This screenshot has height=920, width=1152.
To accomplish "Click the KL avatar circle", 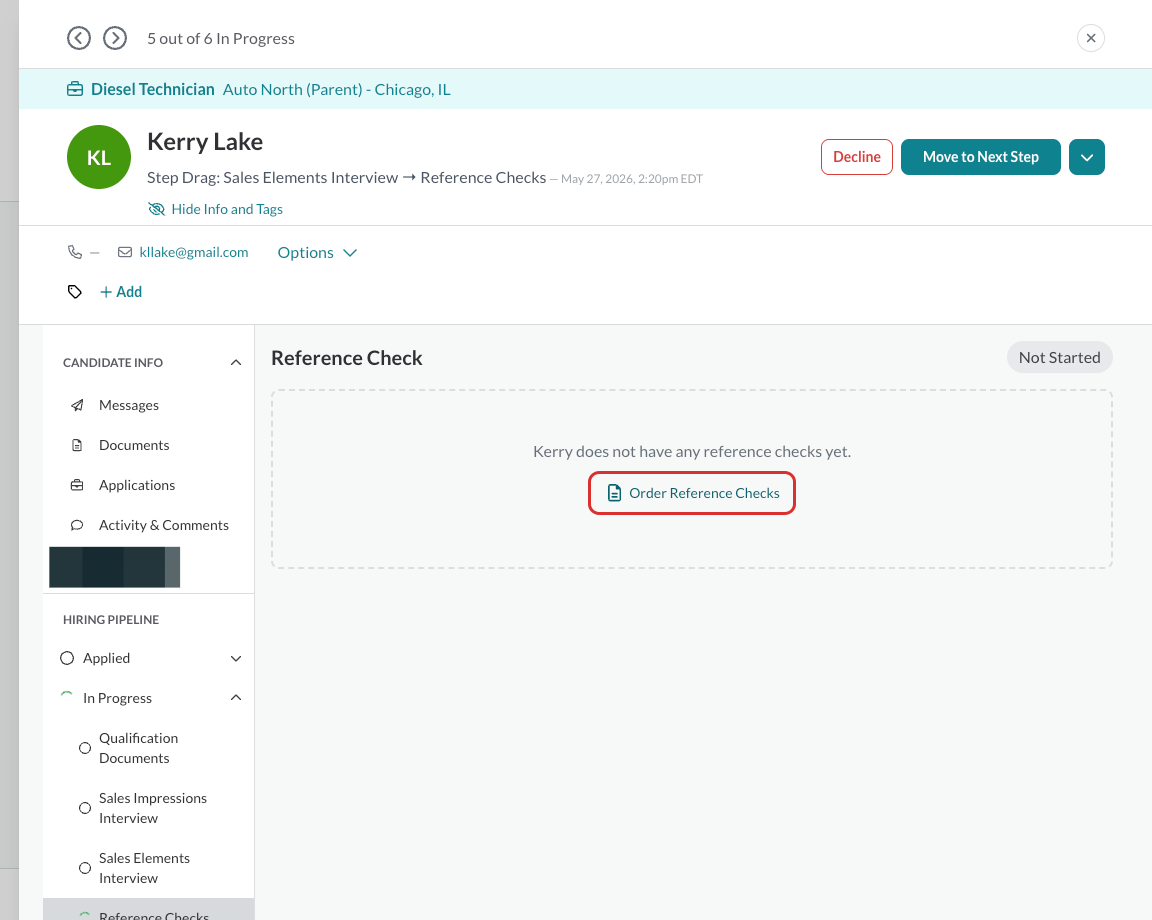I will (x=99, y=157).
